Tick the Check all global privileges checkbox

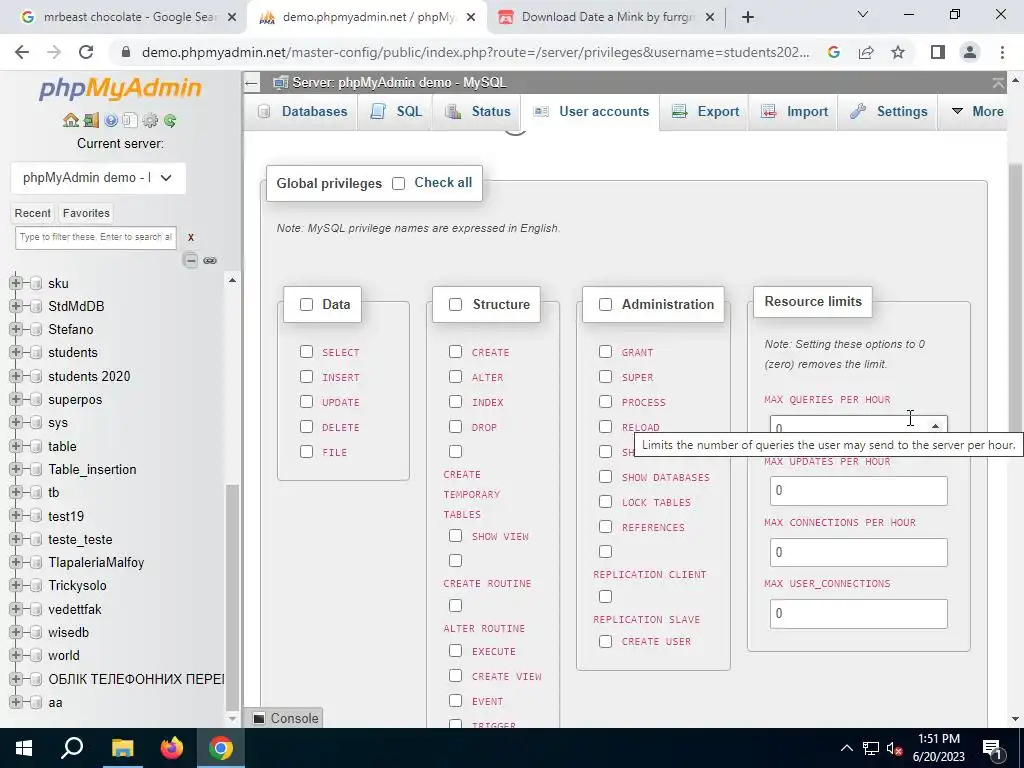pyautogui.click(x=398, y=184)
